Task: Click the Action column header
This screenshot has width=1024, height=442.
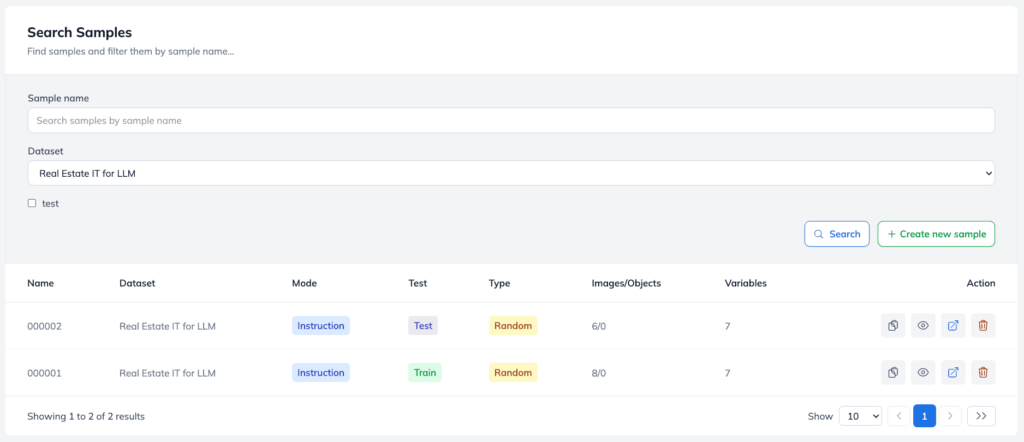Action: [x=981, y=283]
